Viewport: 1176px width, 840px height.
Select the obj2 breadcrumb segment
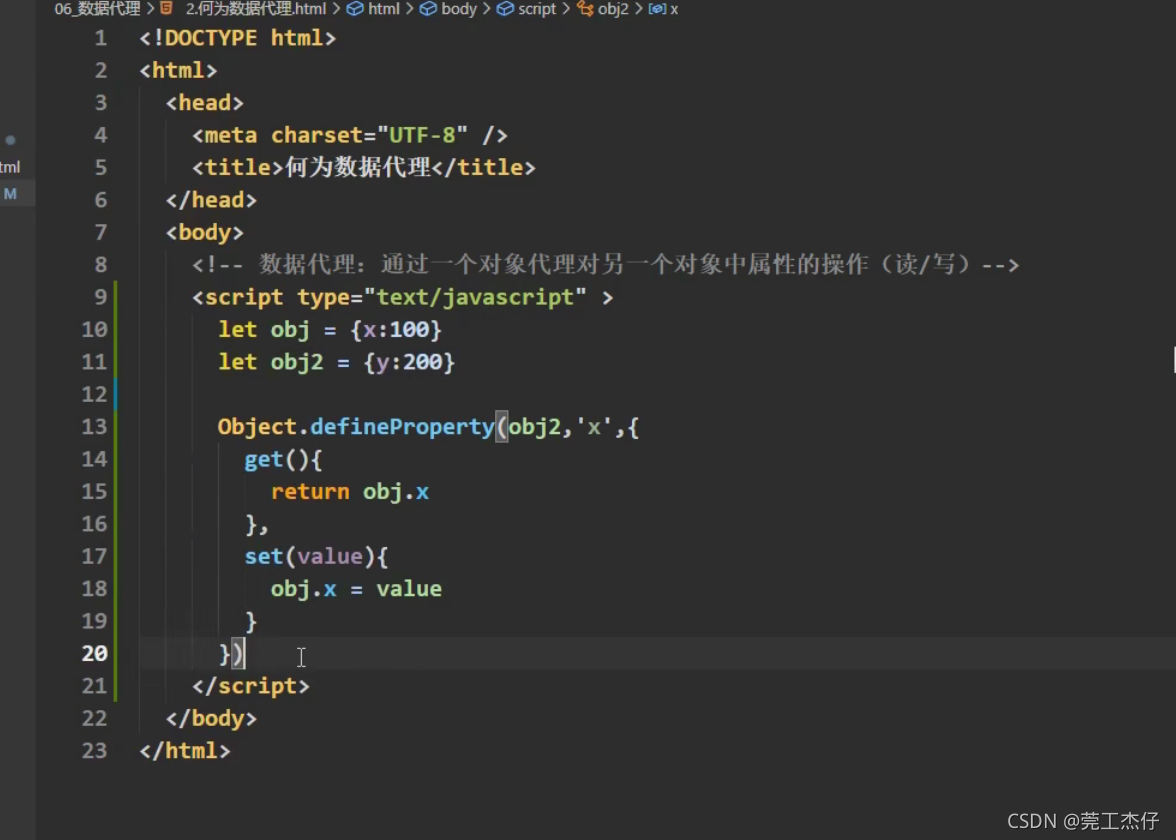(613, 9)
